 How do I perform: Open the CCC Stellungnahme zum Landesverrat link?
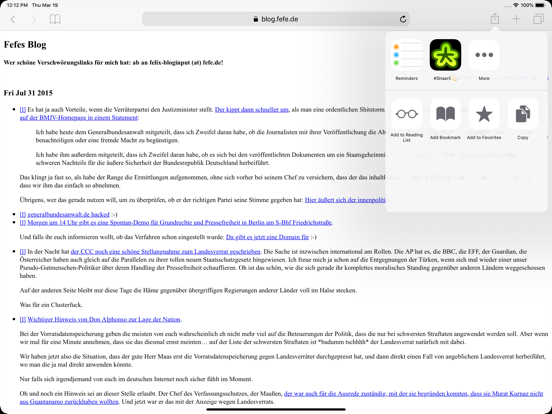[x=165, y=251]
